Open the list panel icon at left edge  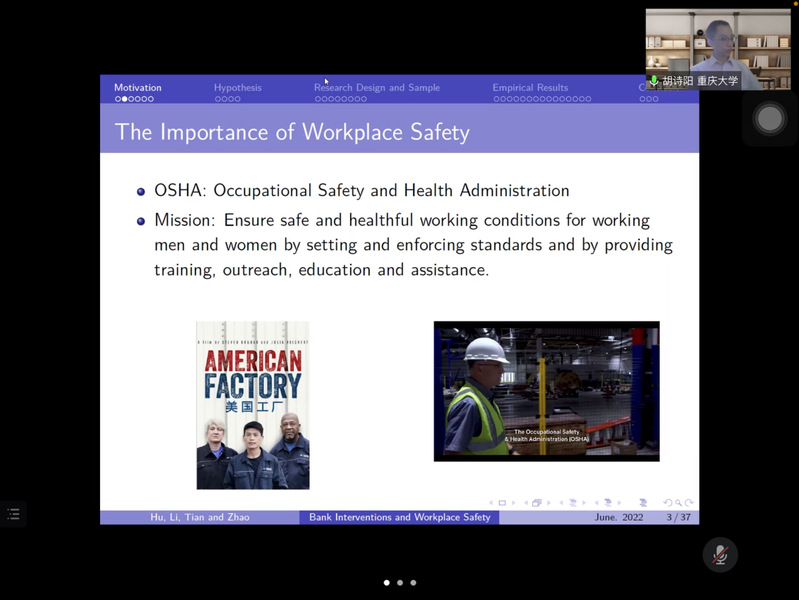[x=13, y=513]
